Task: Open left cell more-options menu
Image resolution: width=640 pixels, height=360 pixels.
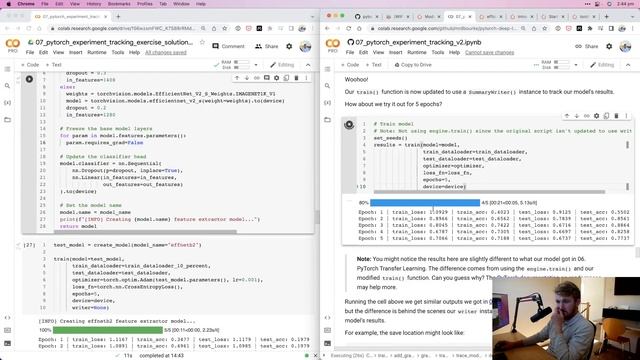Action: (x=306, y=78)
